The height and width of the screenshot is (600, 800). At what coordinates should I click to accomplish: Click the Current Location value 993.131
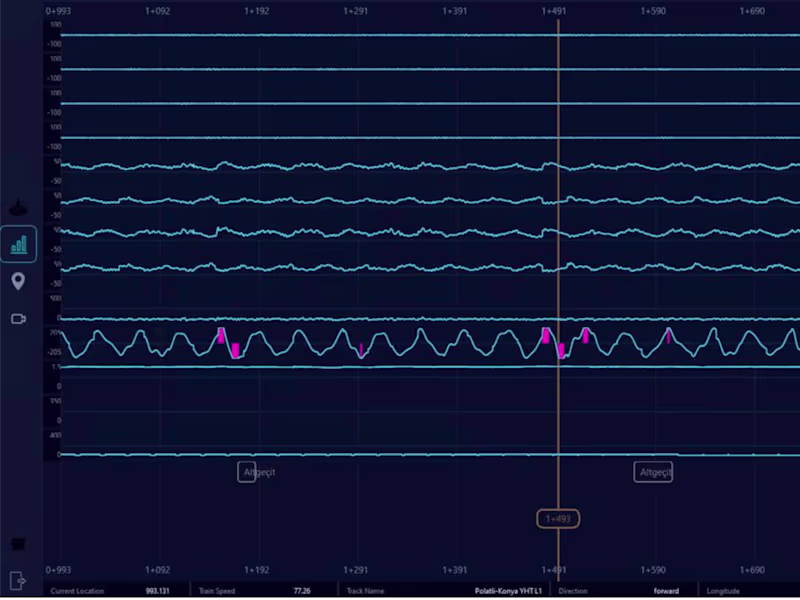(x=157, y=591)
